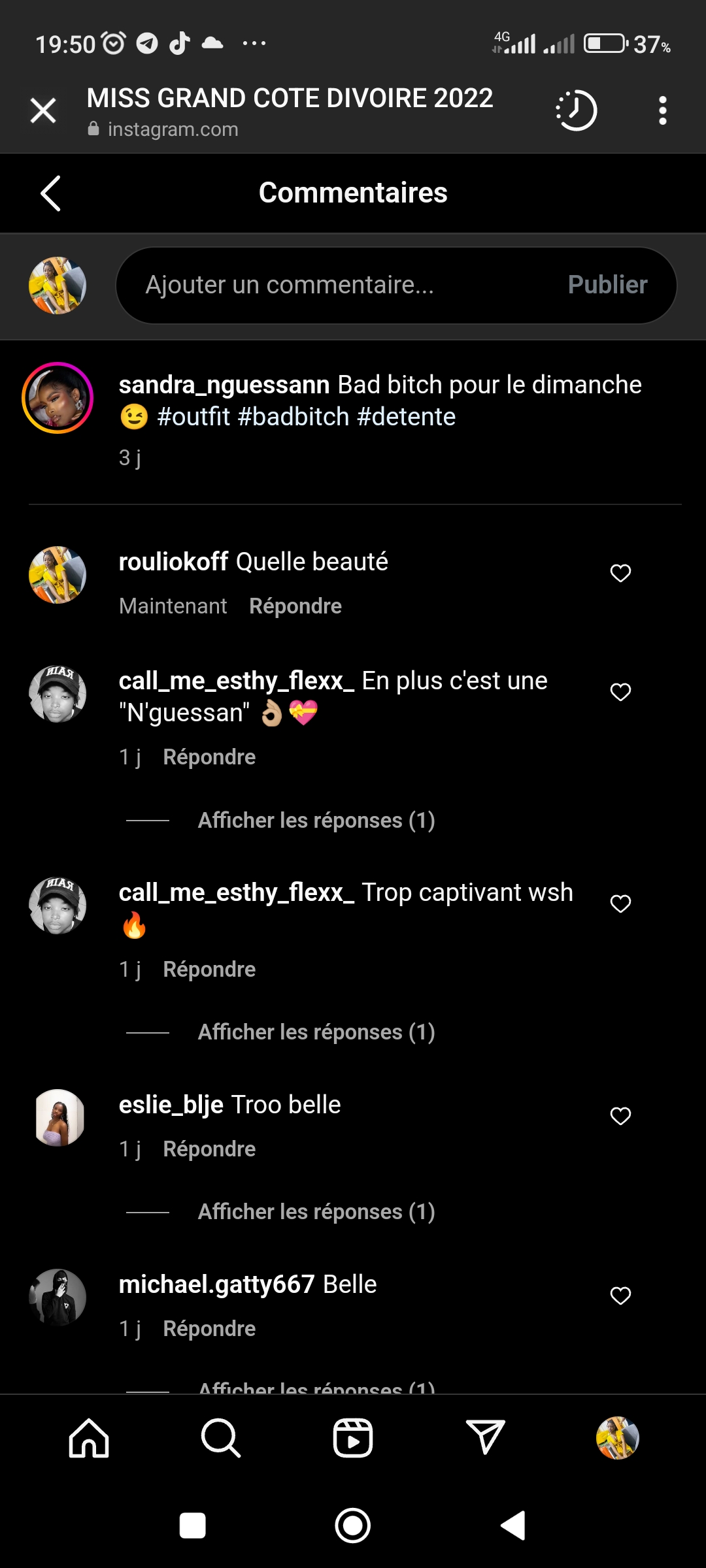The image size is (706, 1568).
Task: Show replies under eslie_blje's comment
Action: [316, 1212]
